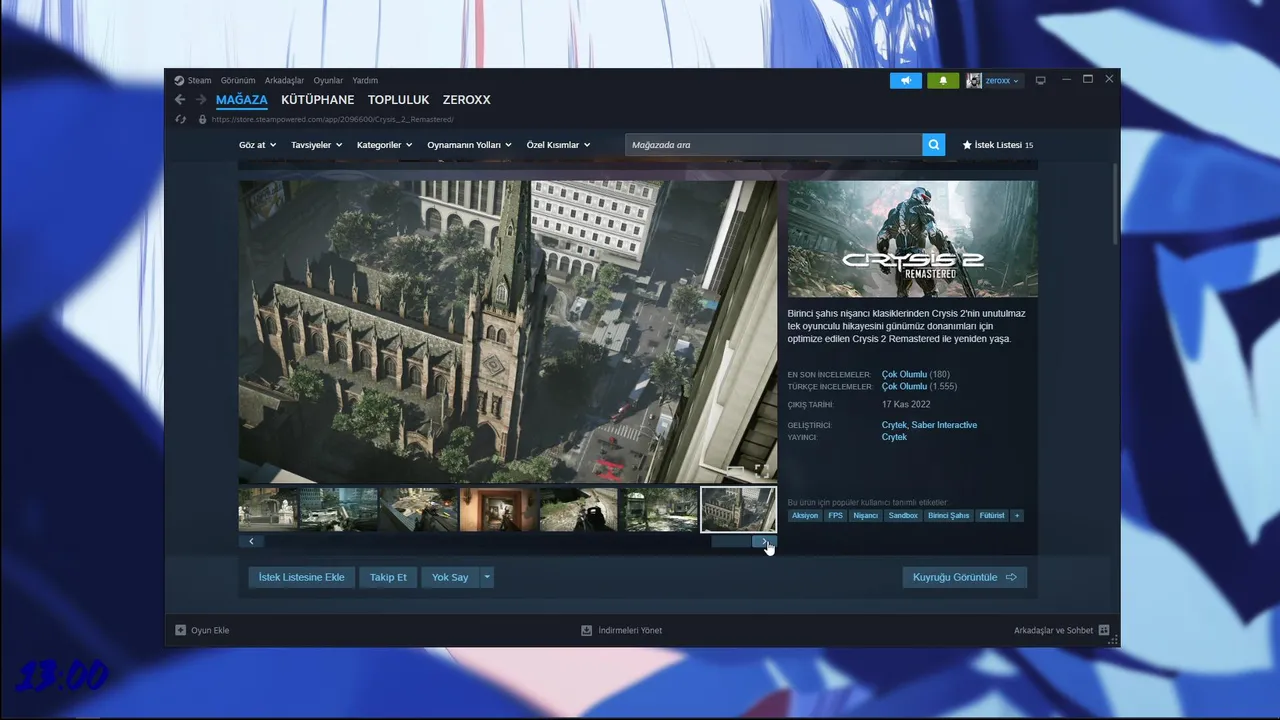Open the Saber Interactive developer link
Image resolution: width=1280 pixels, height=720 pixels.
click(944, 425)
